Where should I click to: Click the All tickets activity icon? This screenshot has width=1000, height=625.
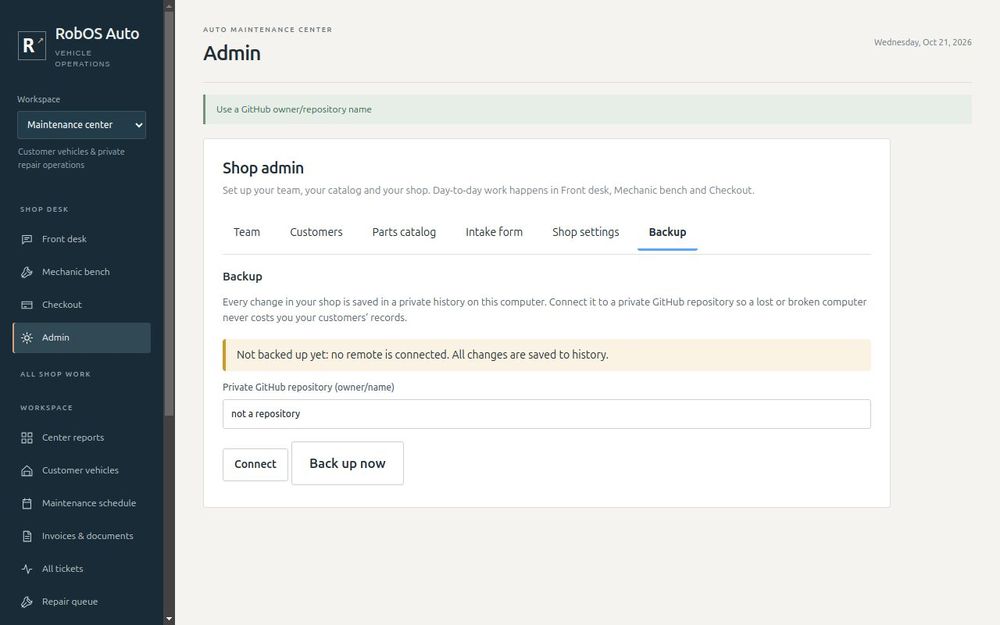tap(27, 569)
